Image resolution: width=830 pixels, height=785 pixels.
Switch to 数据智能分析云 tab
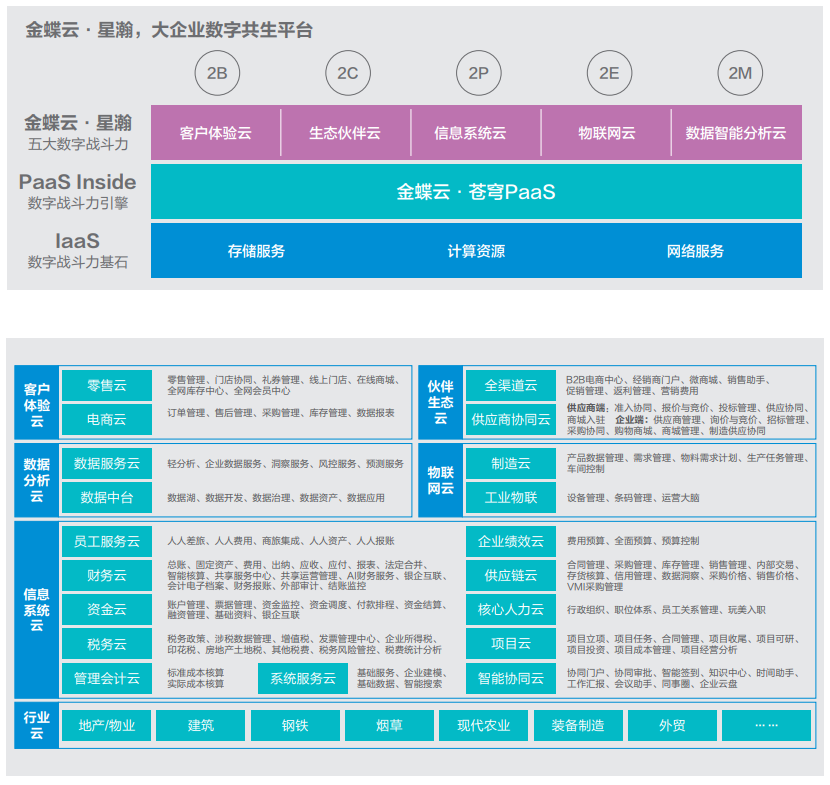click(735, 133)
